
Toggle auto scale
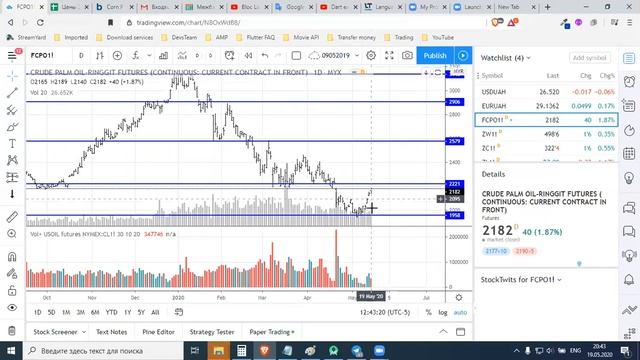coord(460,312)
